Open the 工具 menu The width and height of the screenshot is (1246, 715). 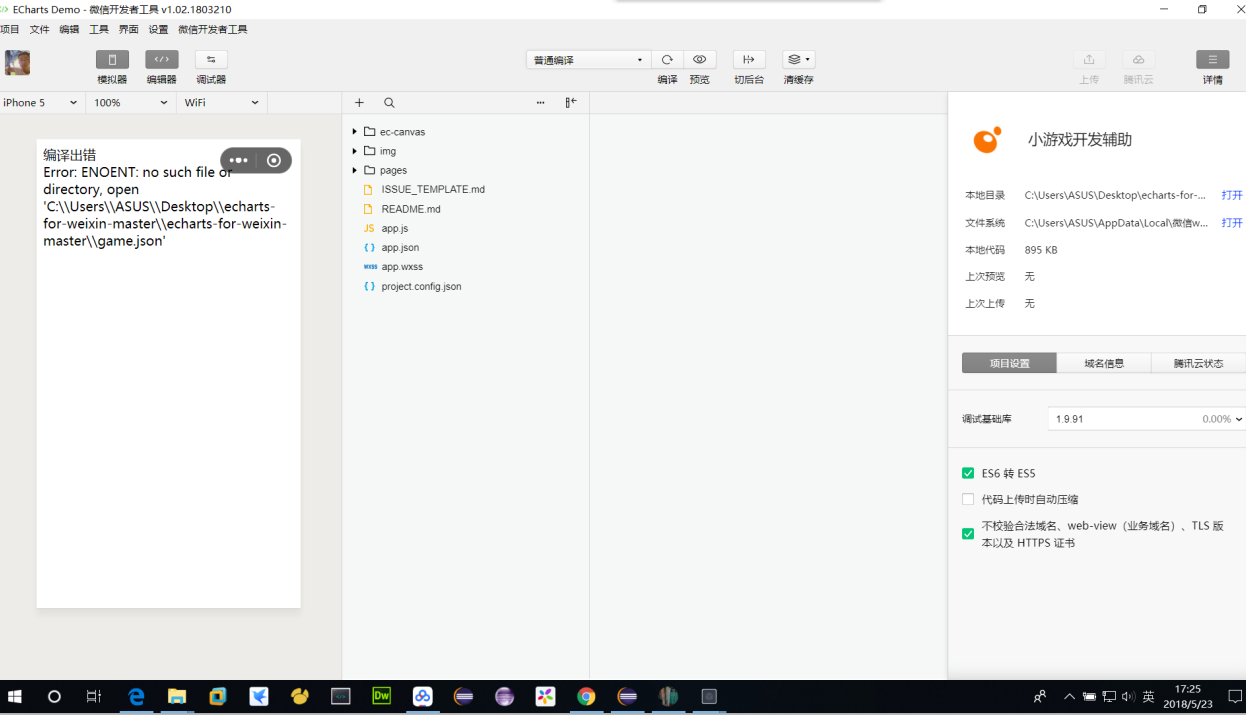pos(99,30)
